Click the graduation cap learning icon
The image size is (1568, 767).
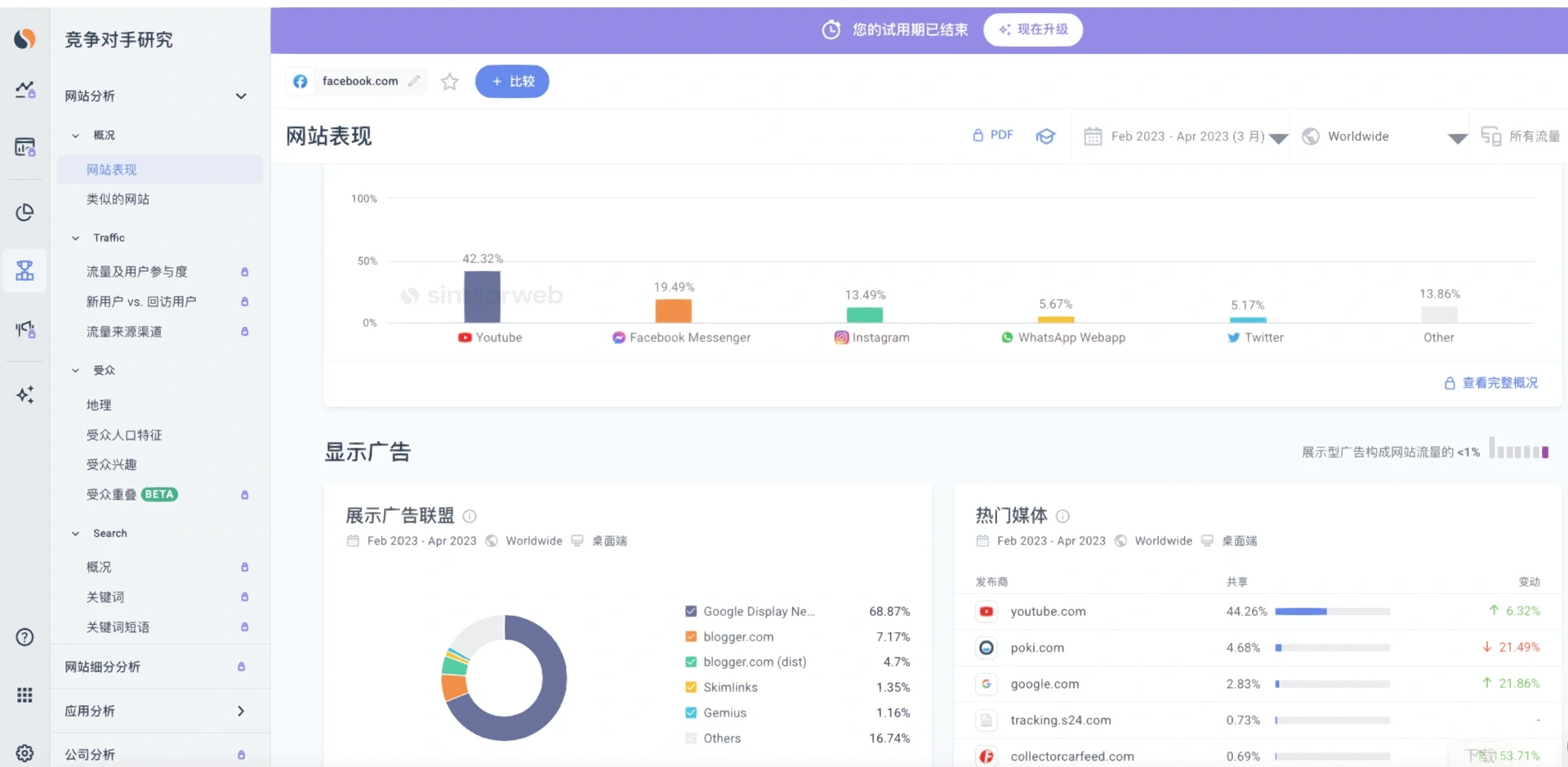coord(1045,136)
